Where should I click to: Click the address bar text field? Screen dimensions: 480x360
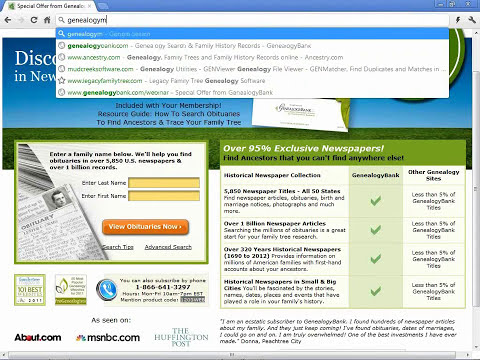(x=252, y=20)
